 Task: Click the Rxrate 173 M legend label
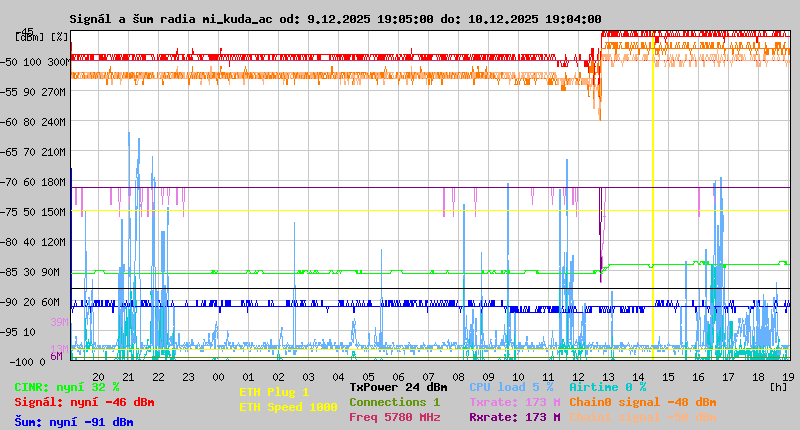tap(514, 417)
